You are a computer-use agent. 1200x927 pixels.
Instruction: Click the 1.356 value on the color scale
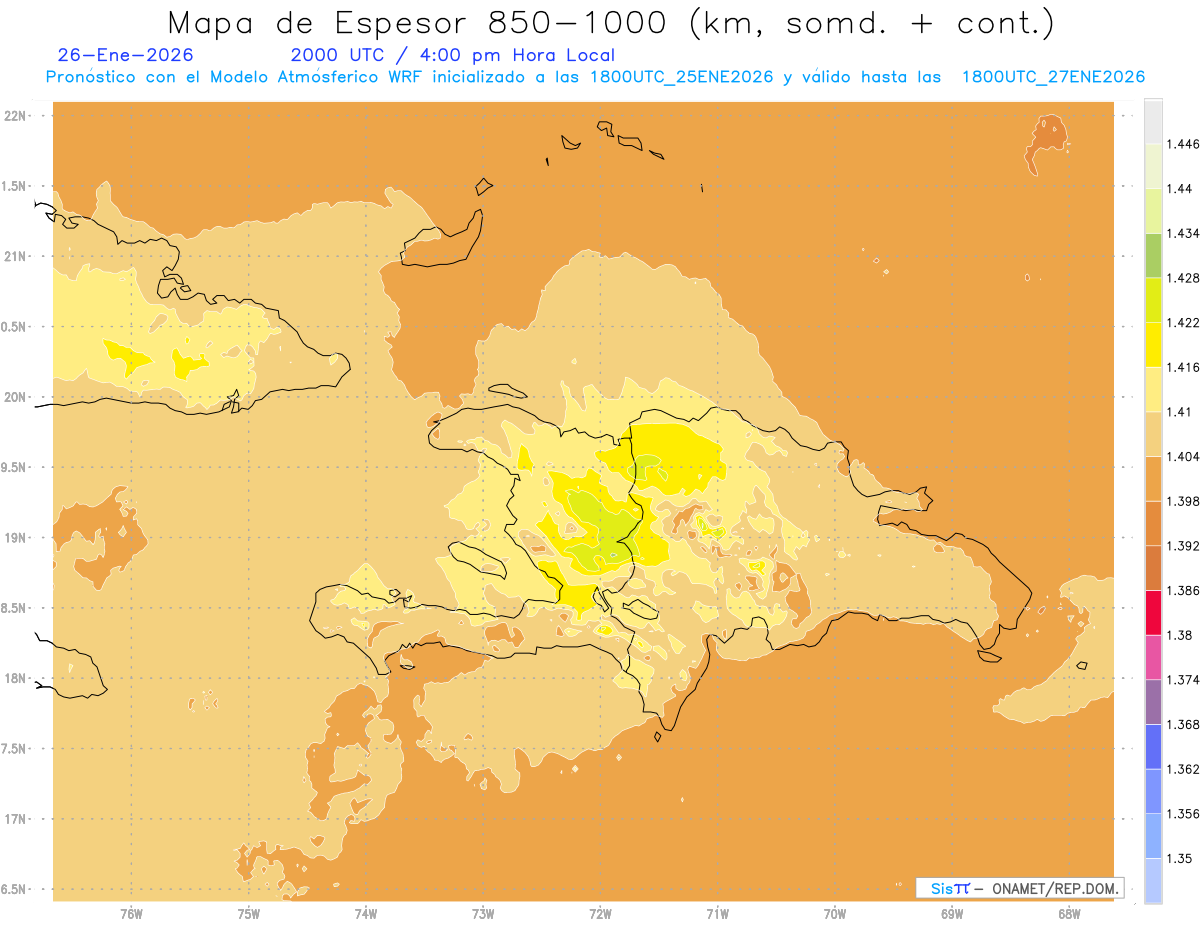click(x=1183, y=814)
